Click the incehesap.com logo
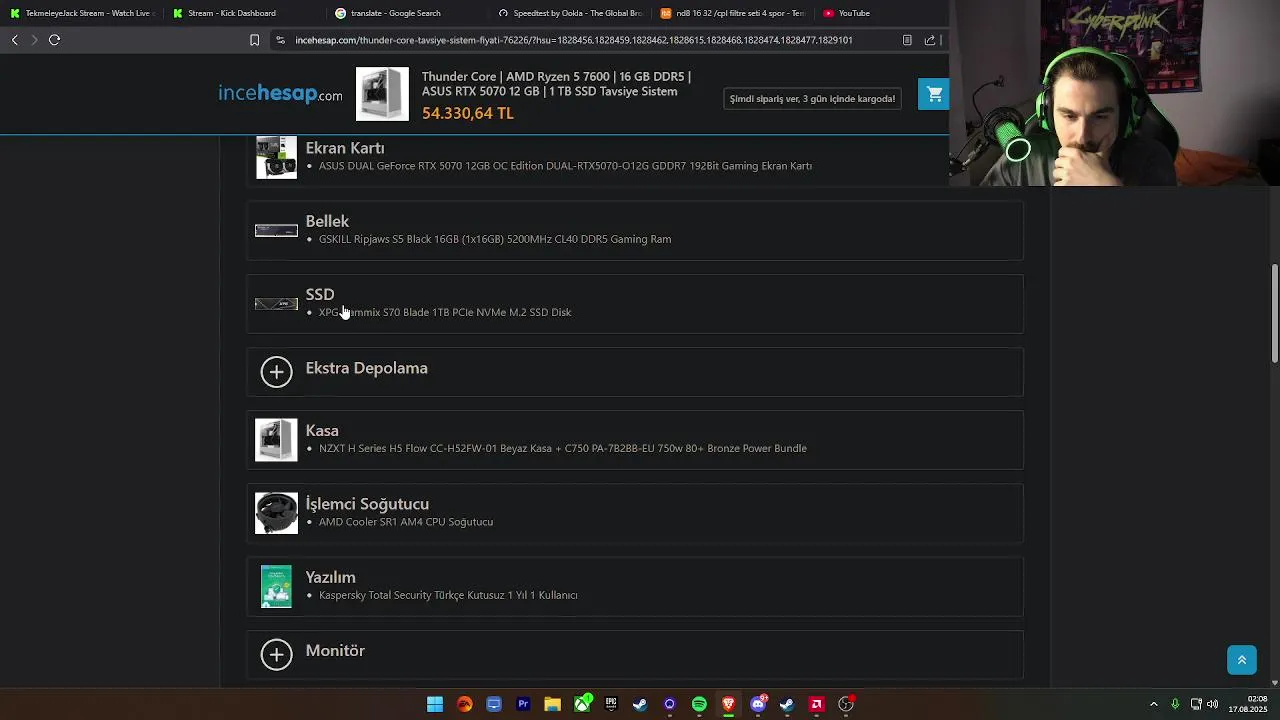 coord(280,93)
